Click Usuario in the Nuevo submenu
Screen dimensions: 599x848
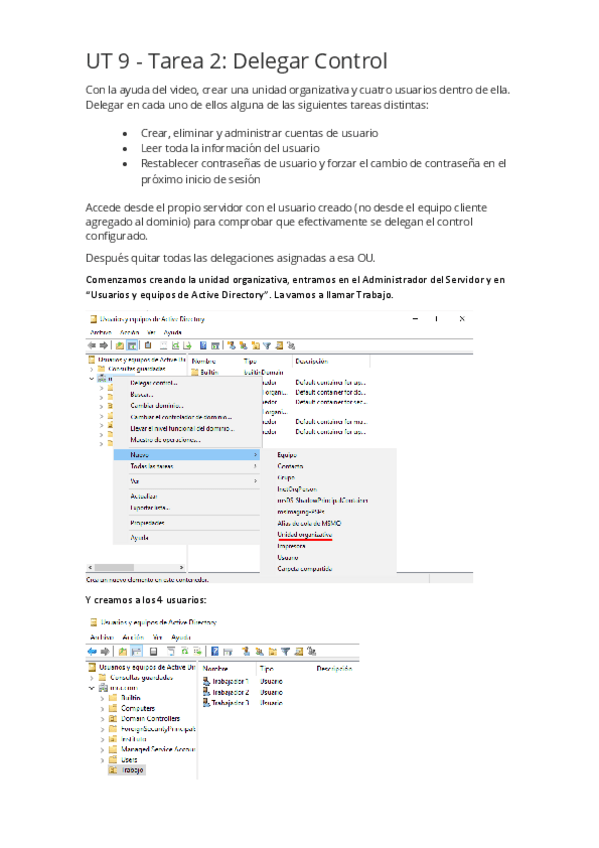288,557
